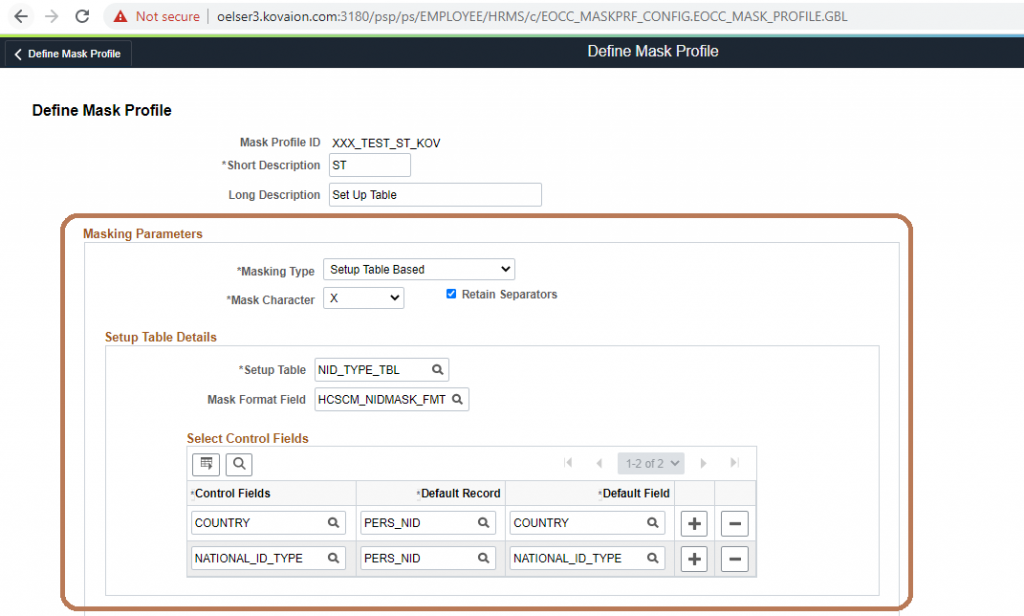Open the 1-2 of 2 row range dropdown
The width and height of the screenshot is (1024, 616).
click(650, 463)
